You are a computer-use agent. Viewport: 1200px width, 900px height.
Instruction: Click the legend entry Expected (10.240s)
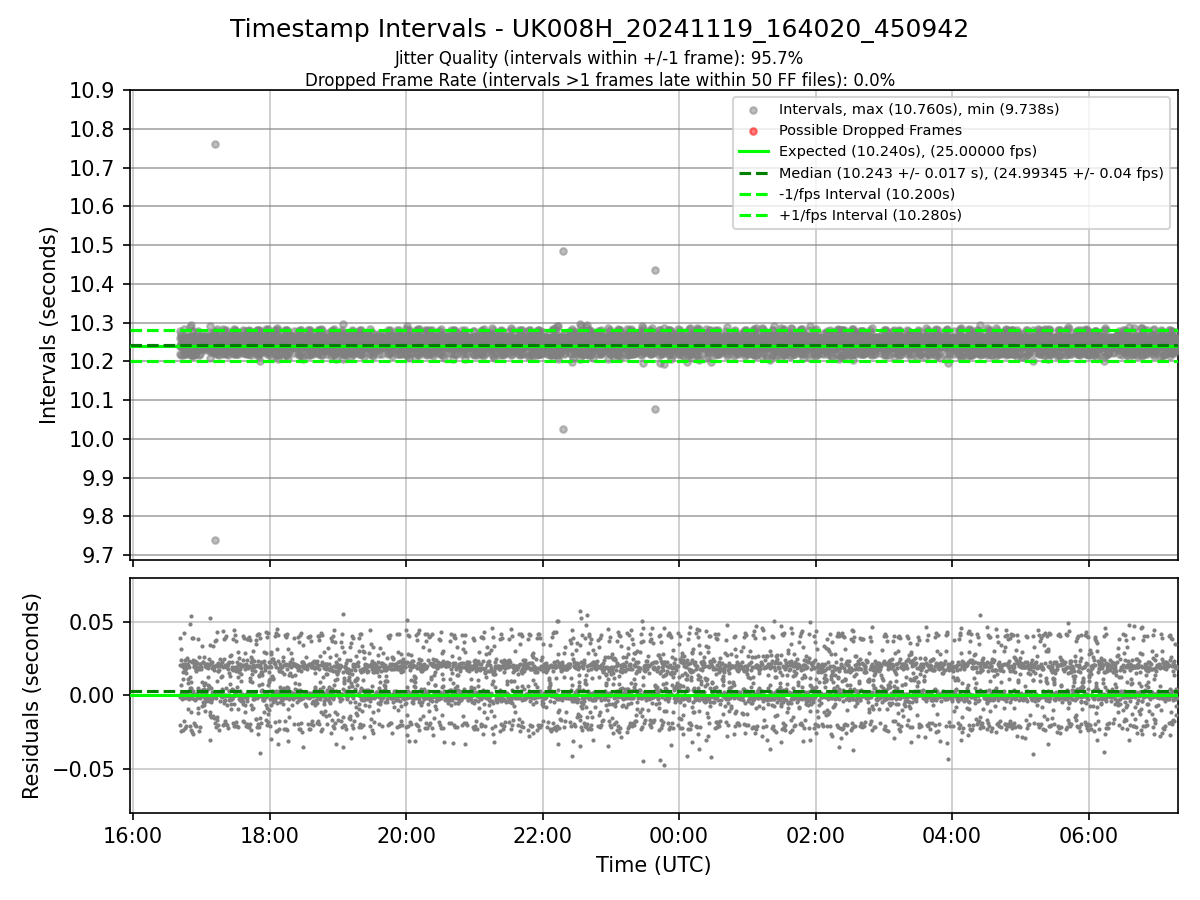click(907, 151)
